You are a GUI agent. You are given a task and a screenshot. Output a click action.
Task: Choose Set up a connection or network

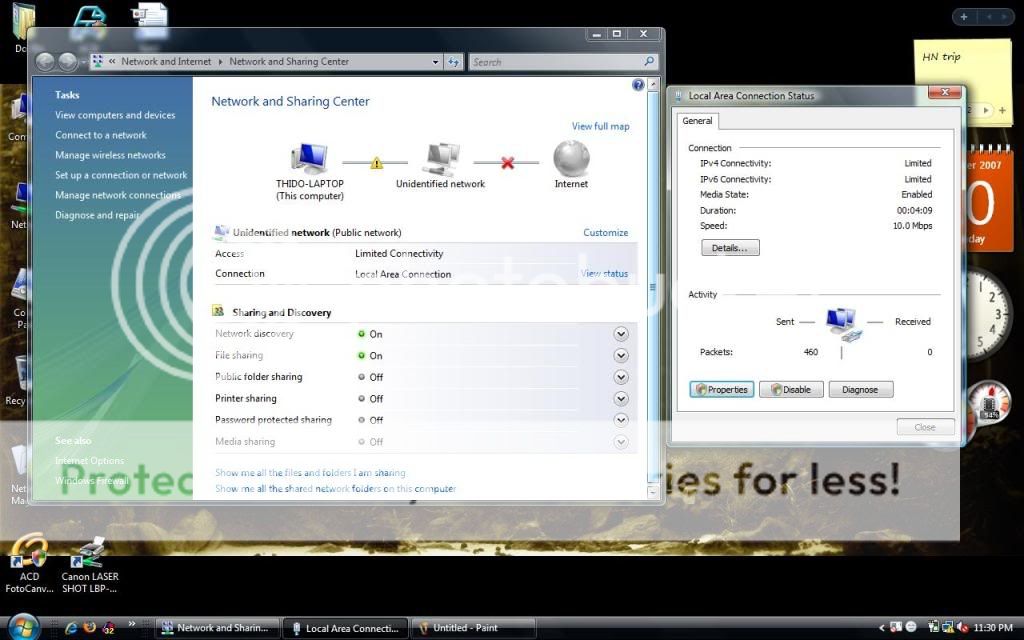121,175
